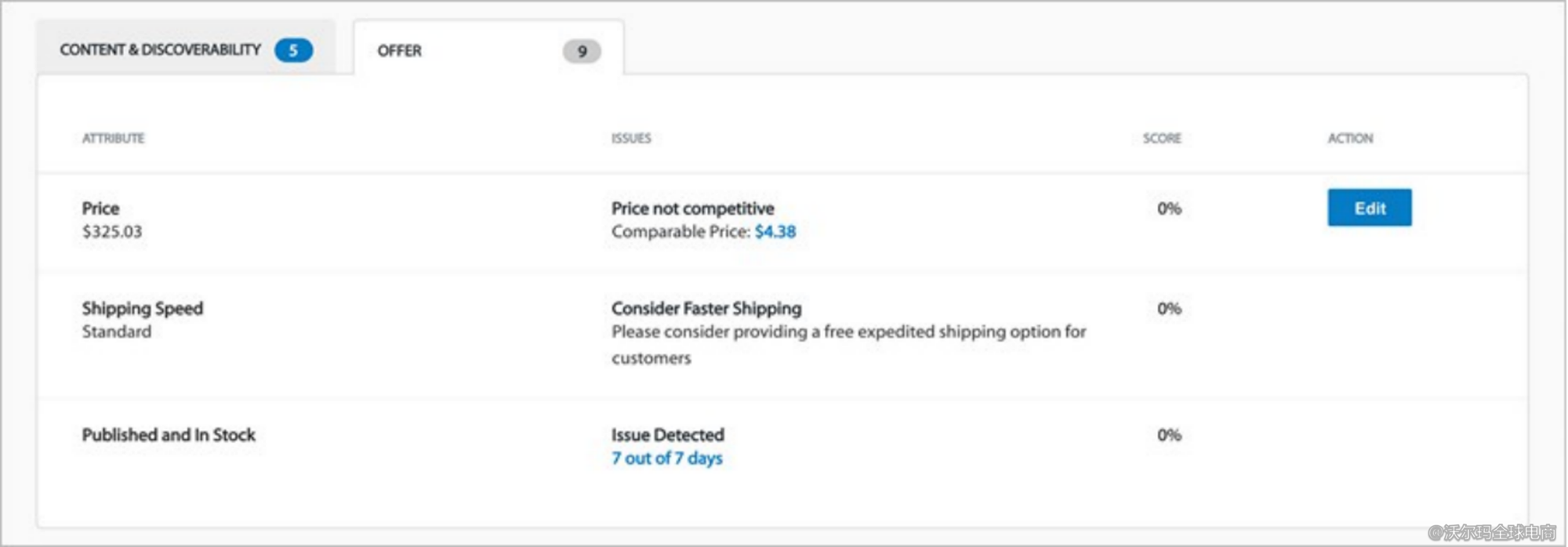Viewport: 1568px width, 547px height.
Task: Select the Published and In Stock label
Action: tap(169, 435)
